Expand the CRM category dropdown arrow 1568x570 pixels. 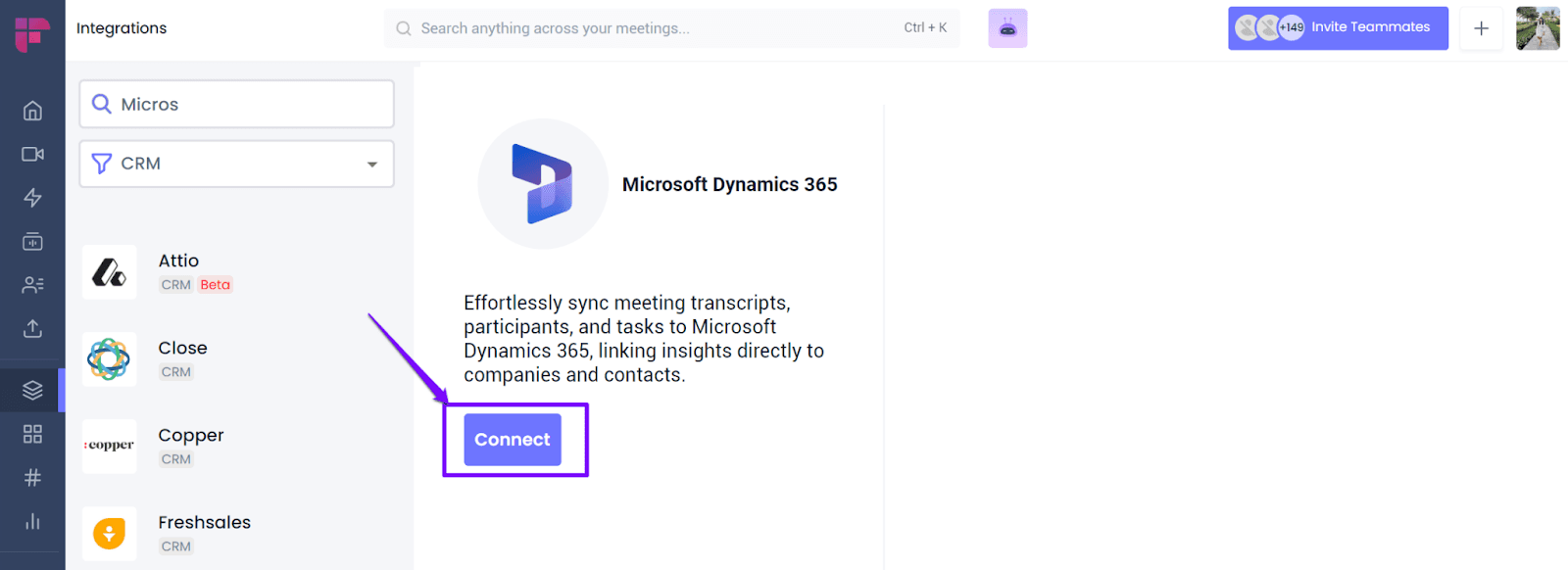(372, 165)
